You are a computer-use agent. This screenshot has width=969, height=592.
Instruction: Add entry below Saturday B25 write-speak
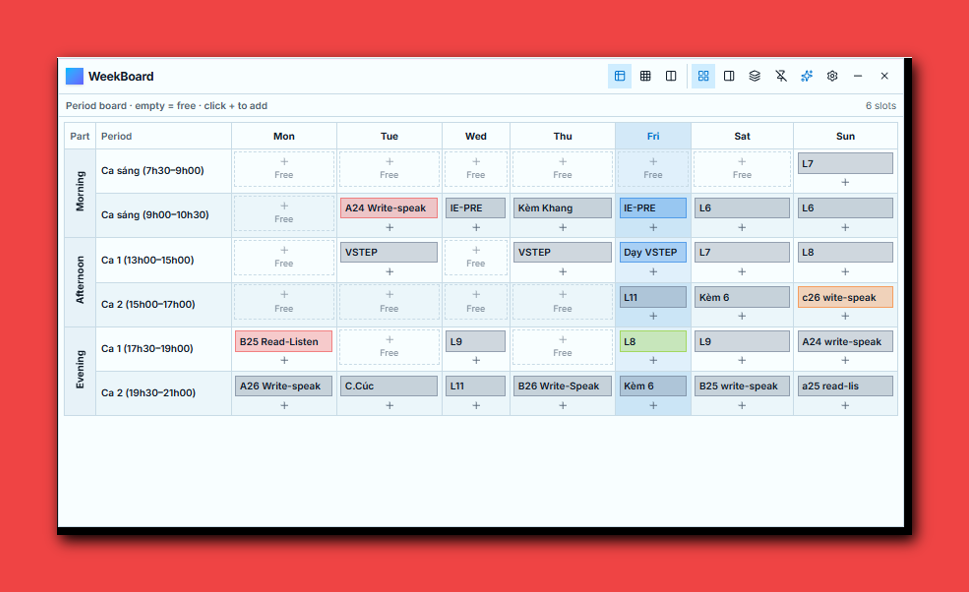(x=742, y=405)
